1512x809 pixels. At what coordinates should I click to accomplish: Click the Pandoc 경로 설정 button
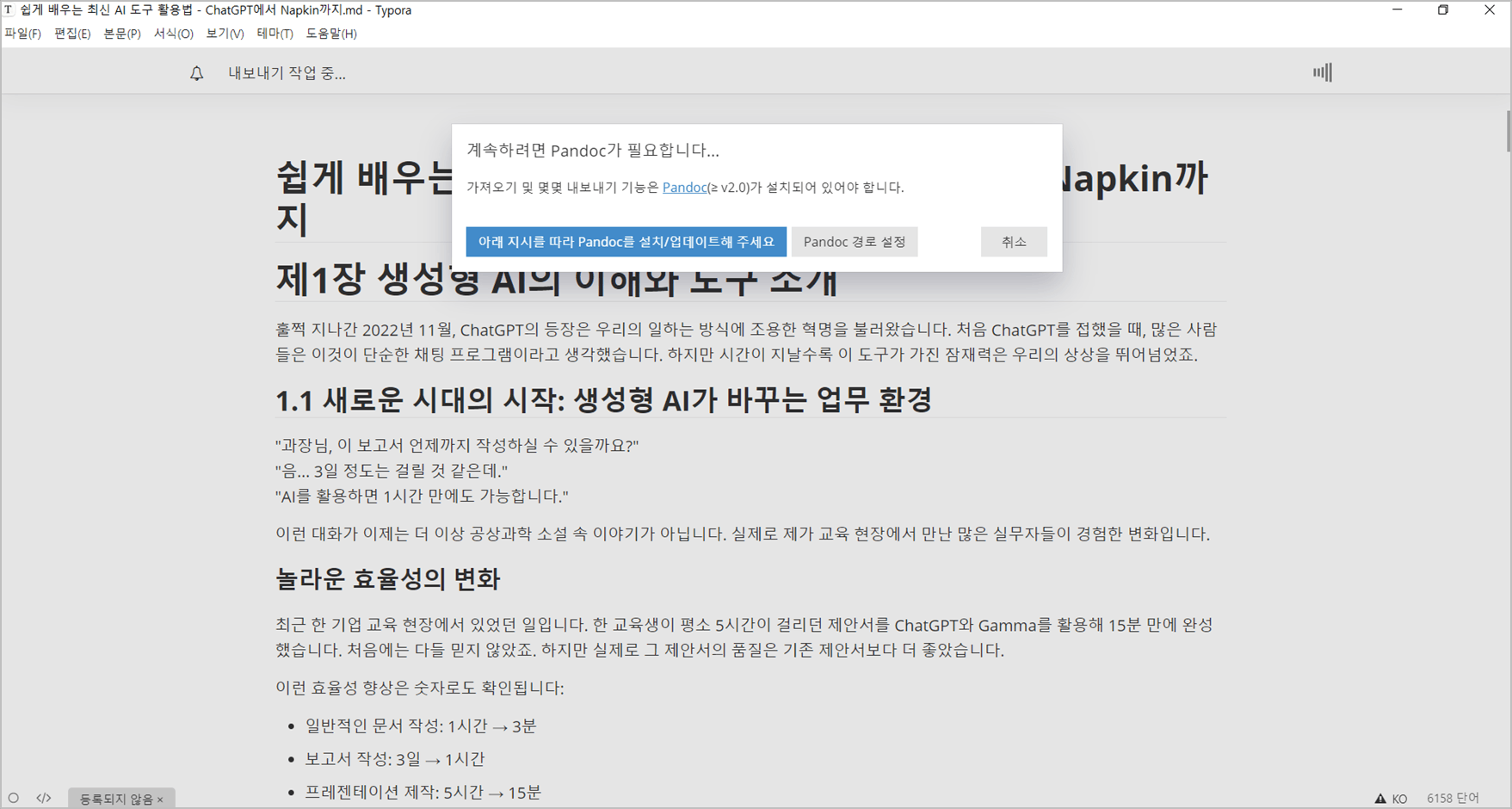click(x=855, y=242)
